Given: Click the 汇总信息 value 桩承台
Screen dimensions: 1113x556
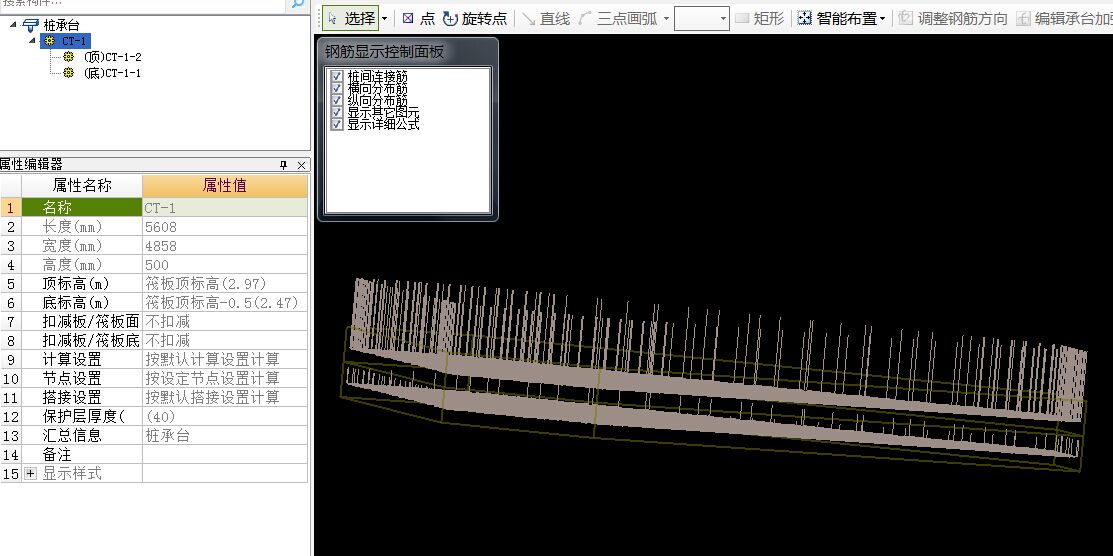Looking at the screenshot, I should pyautogui.click(x=225, y=435).
